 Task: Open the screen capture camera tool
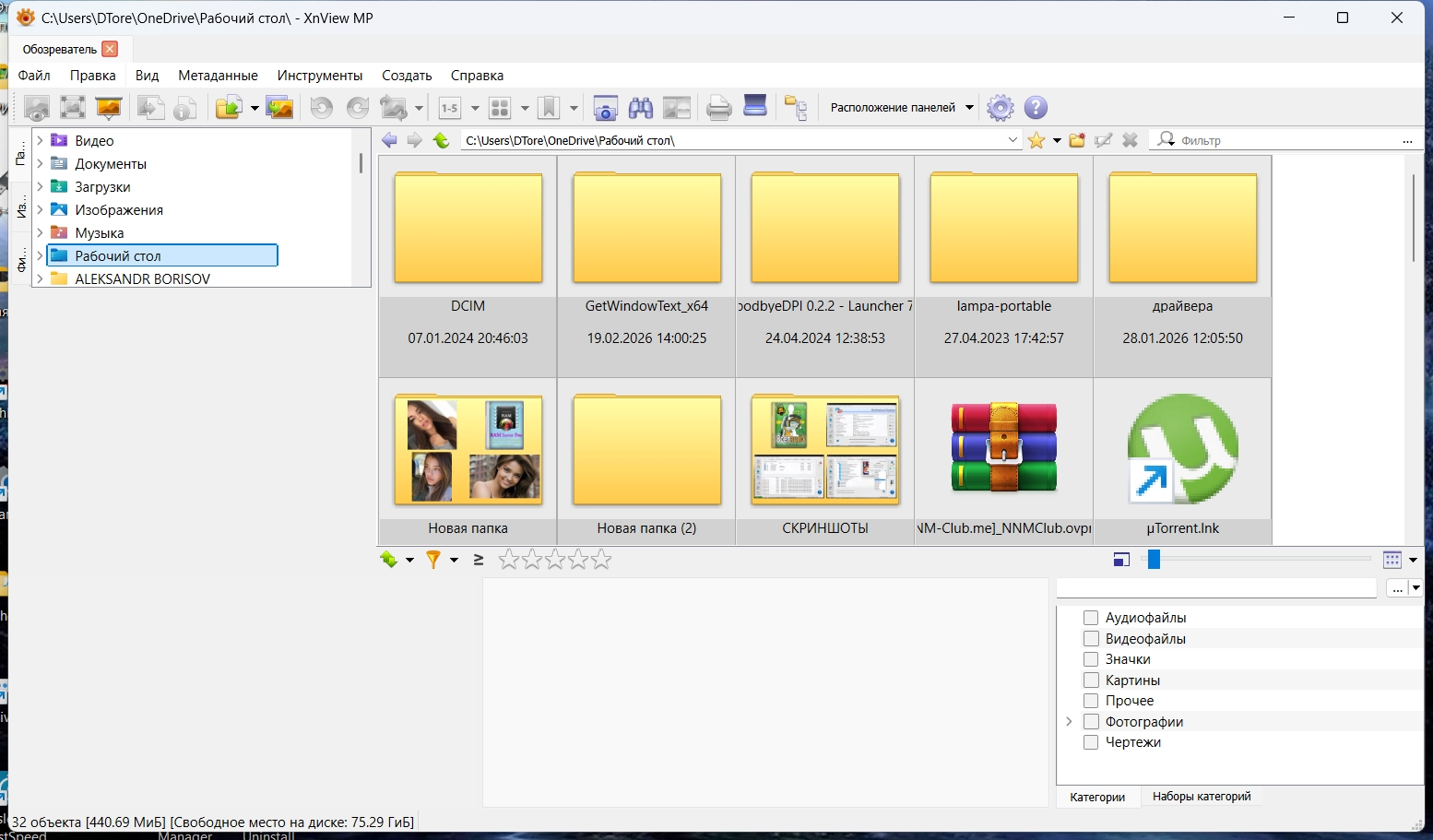[605, 108]
